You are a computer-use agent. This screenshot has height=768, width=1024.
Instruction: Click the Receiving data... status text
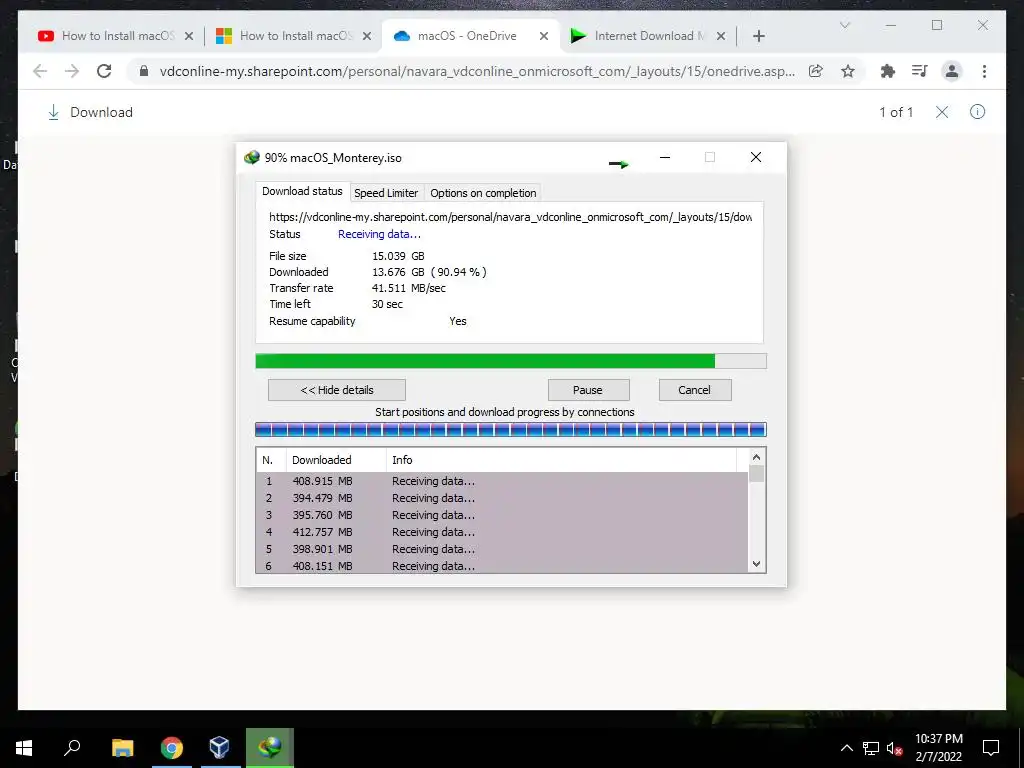(379, 234)
